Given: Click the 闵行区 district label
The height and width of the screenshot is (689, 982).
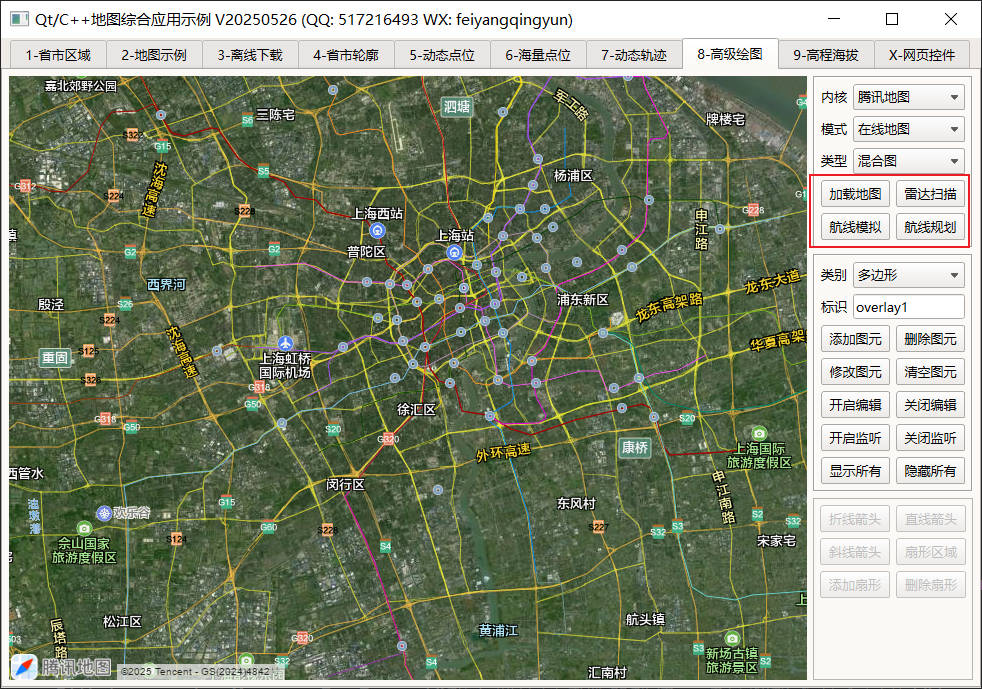Looking at the screenshot, I should (x=345, y=484).
